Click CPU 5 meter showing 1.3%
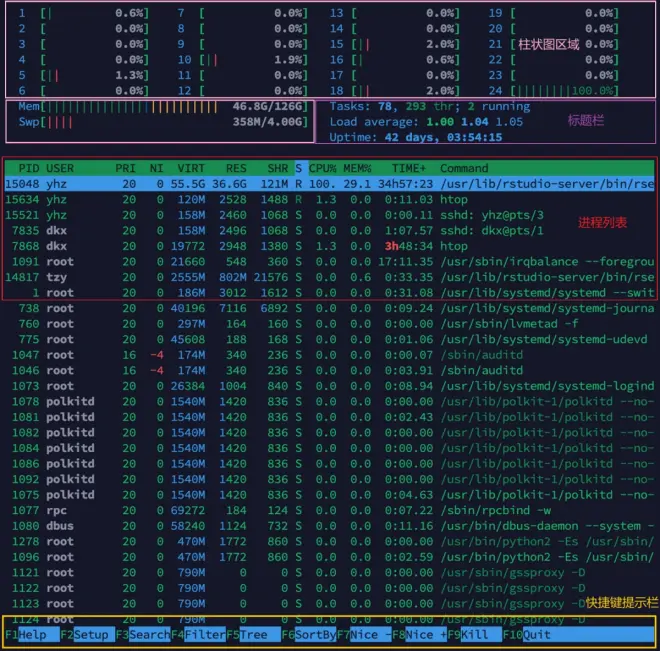The image size is (660, 651). [83, 75]
